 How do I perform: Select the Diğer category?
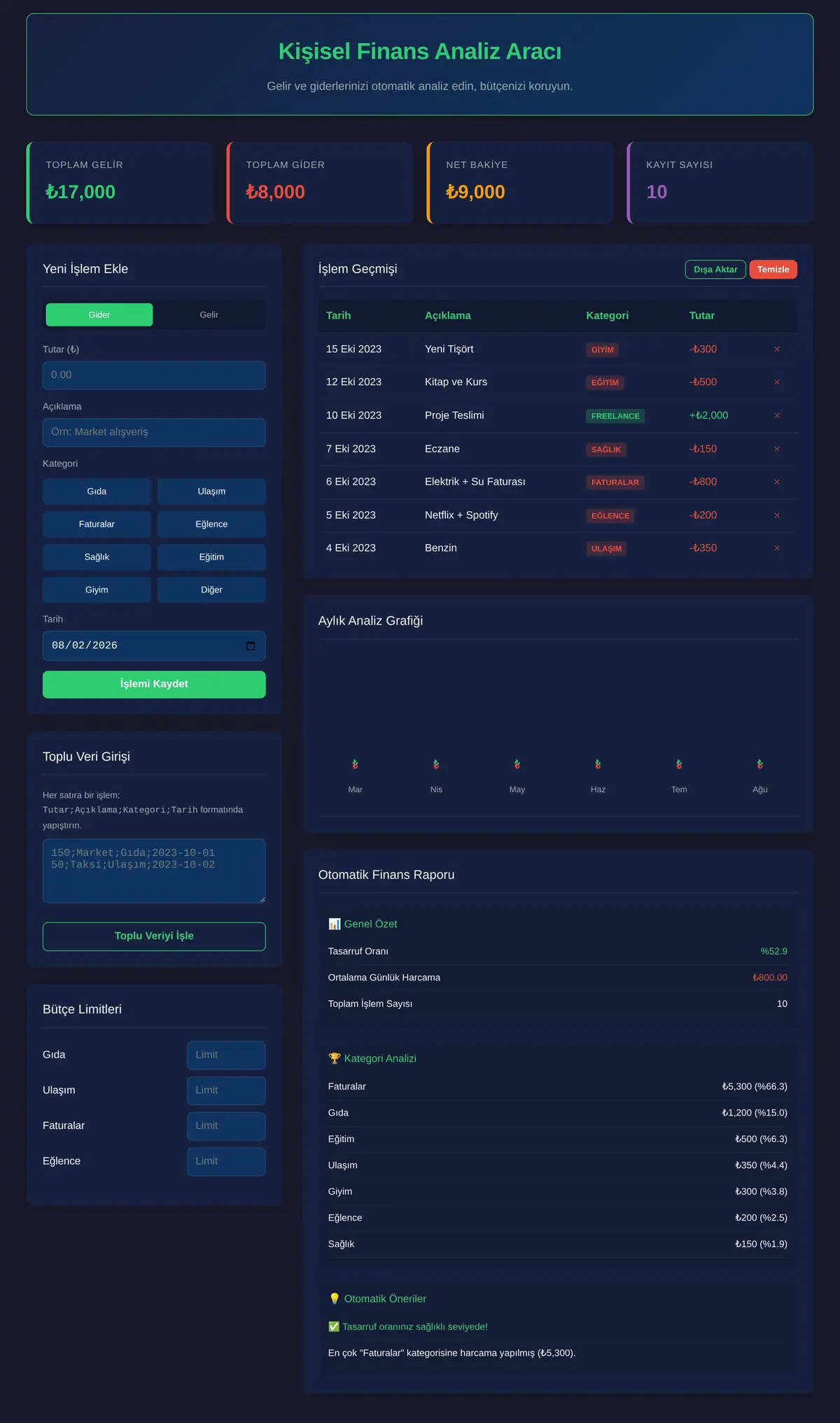[211, 590]
